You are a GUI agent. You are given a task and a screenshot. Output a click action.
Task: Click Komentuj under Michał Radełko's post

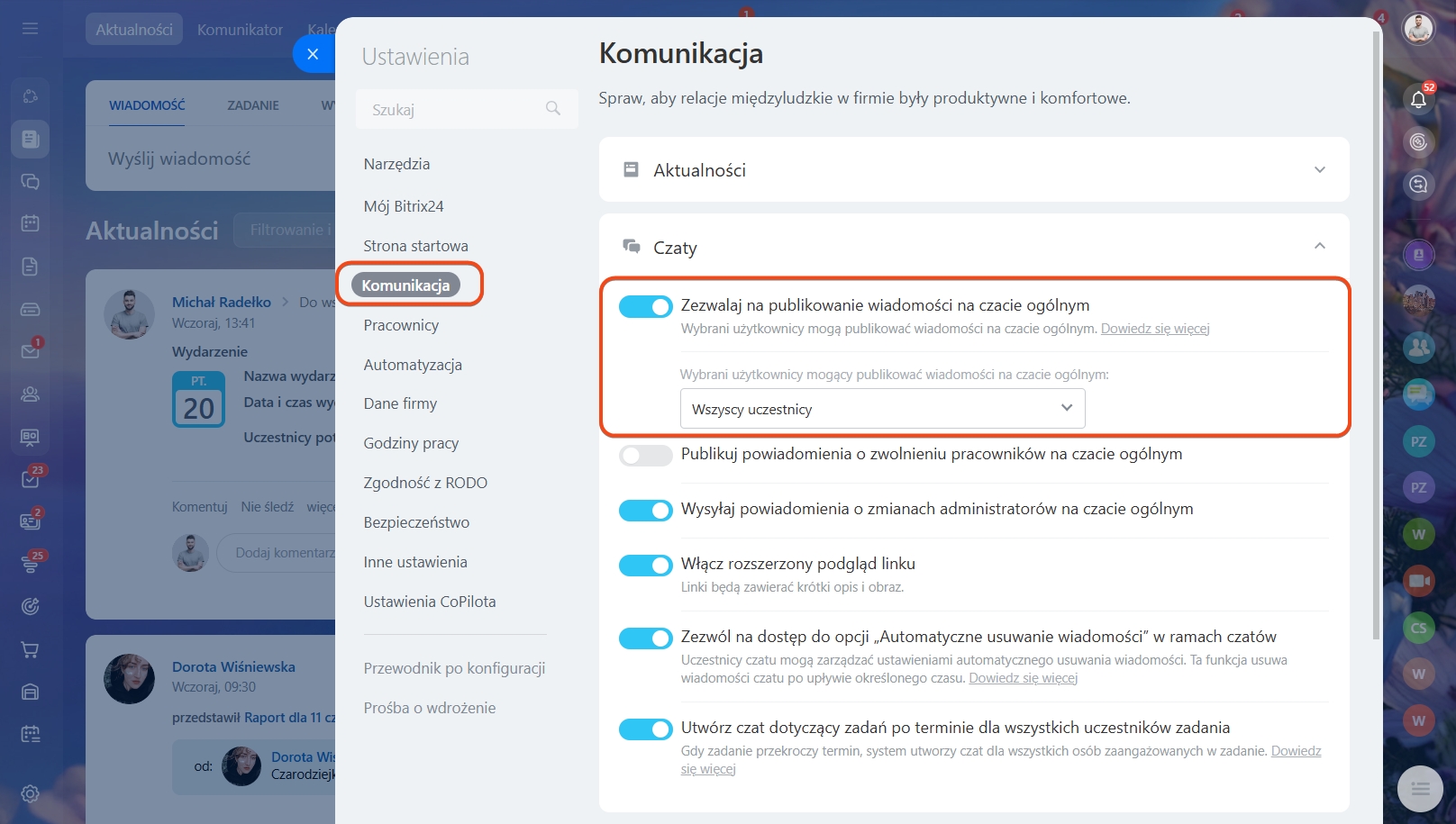coord(200,507)
